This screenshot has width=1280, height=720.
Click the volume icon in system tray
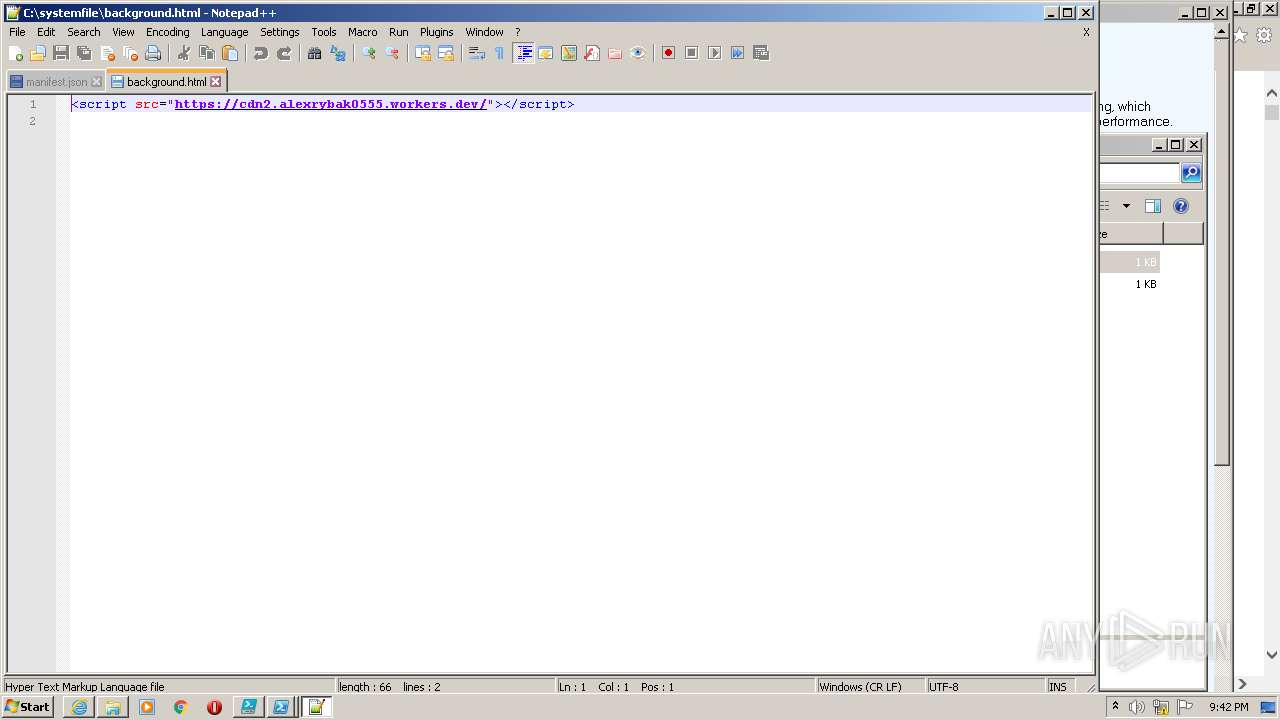tap(1136, 707)
